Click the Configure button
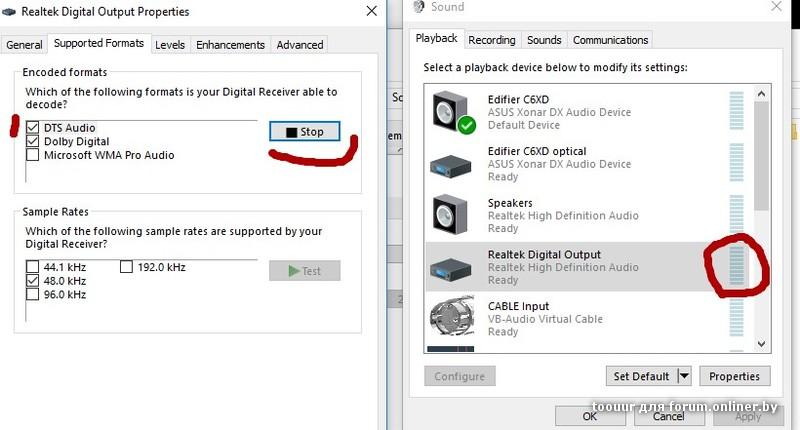 click(x=460, y=376)
